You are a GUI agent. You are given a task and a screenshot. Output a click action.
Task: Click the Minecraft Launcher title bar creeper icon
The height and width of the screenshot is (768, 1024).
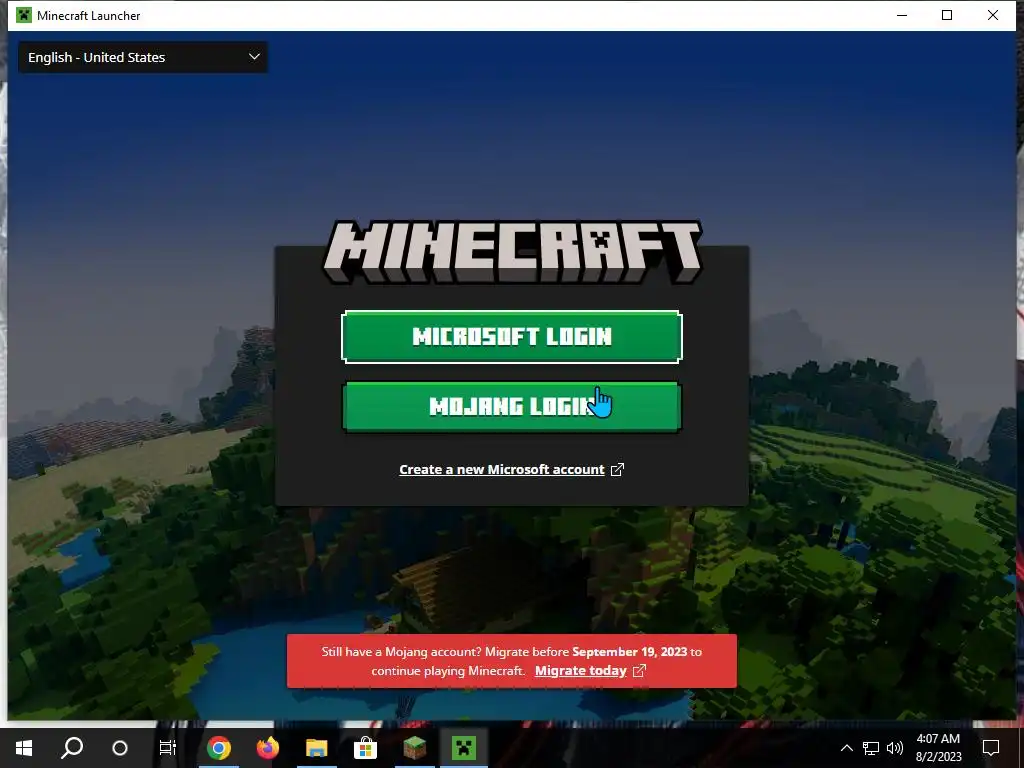[x=24, y=15]
